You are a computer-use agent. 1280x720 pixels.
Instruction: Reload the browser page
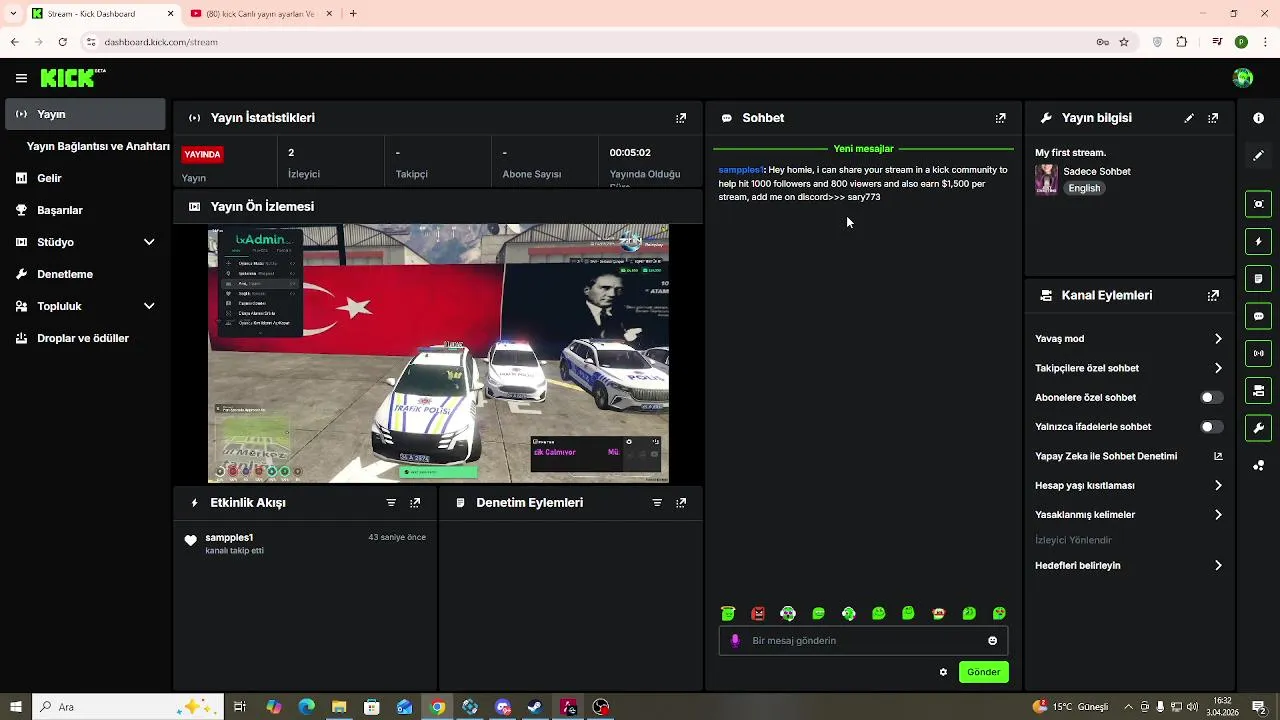62,42
